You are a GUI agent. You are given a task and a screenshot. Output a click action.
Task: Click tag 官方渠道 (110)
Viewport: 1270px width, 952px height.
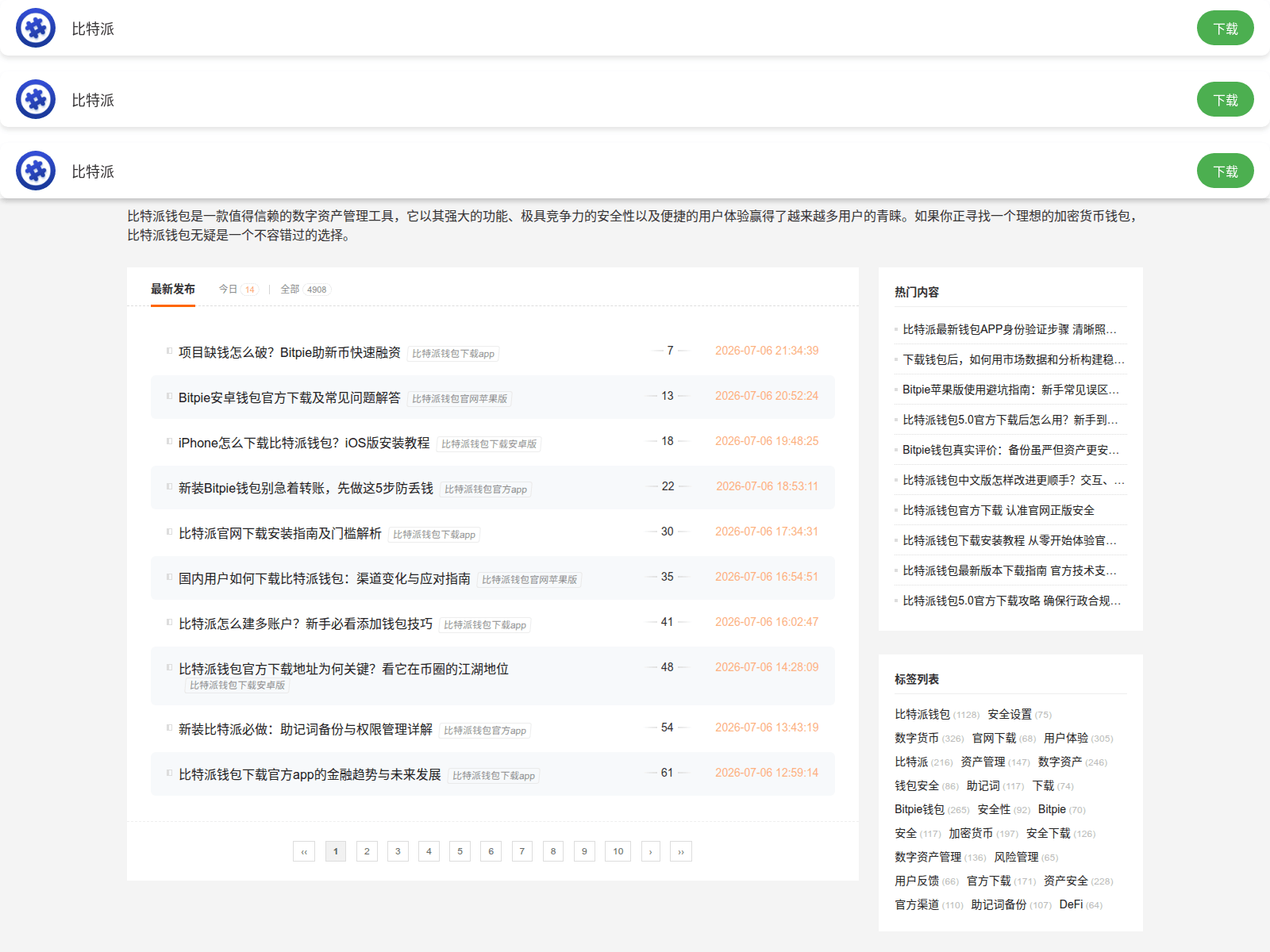pyautogui.click(x=929, y=904)
